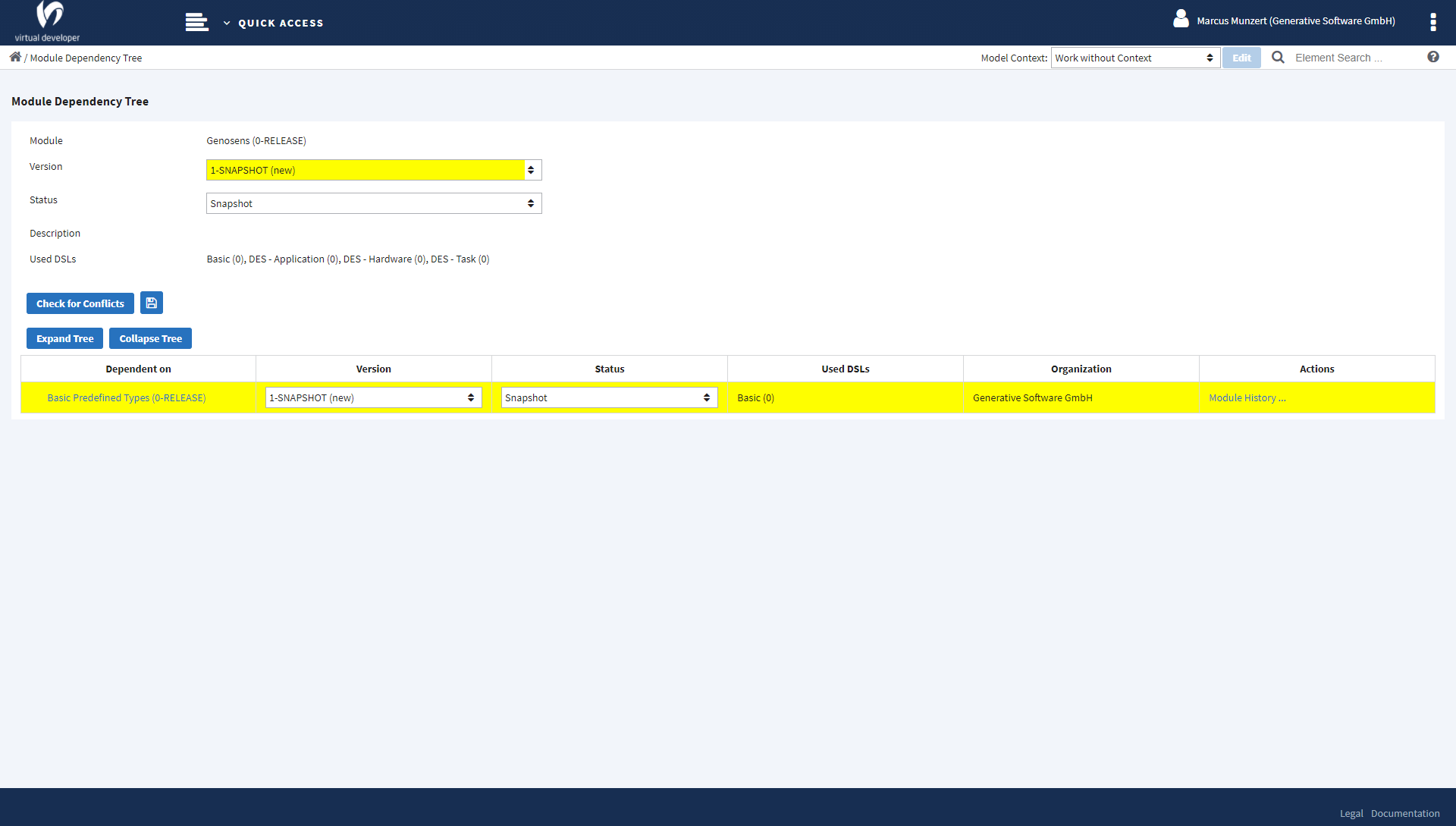Click Basic (0) in Used DSLs cell
1456x826 pixels.
coord(756,398)
